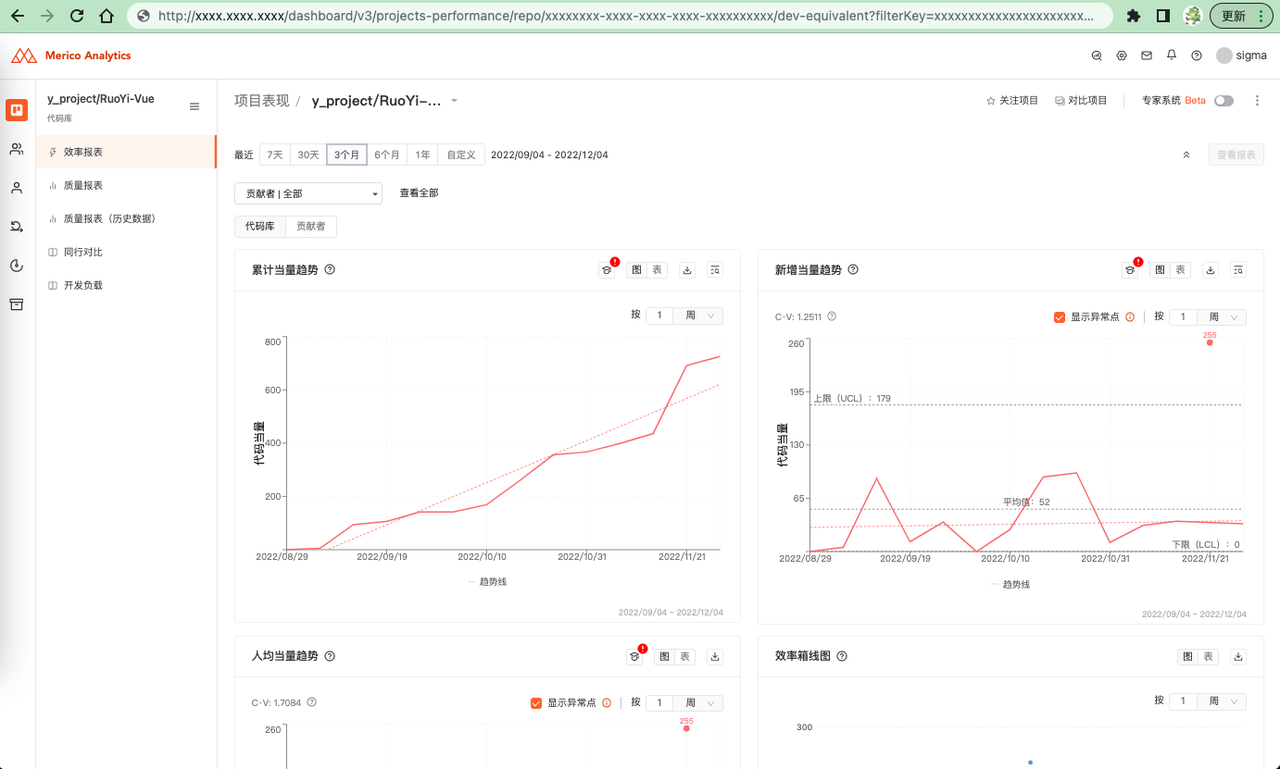Open the settings gear icon in header
The height and width of the screenshot is (769, 1280).
(1122, 56)
